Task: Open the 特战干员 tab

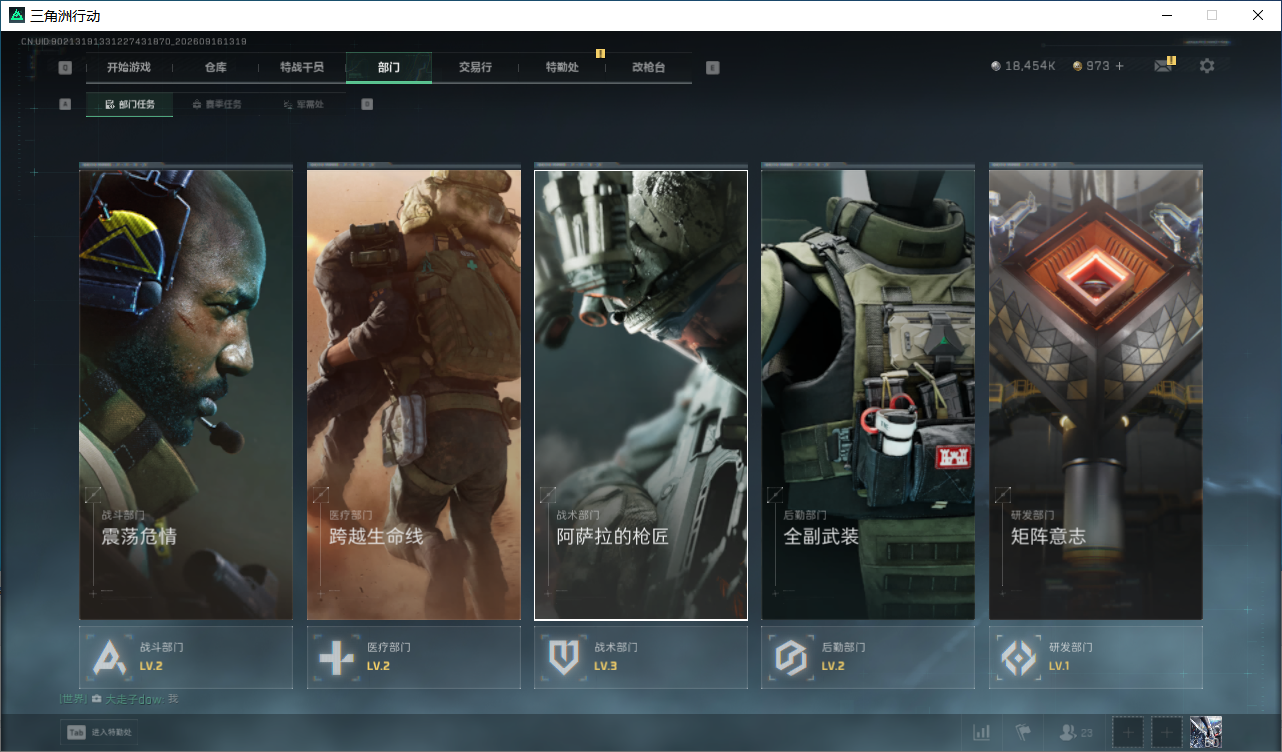Action: [x=302, y=68]
